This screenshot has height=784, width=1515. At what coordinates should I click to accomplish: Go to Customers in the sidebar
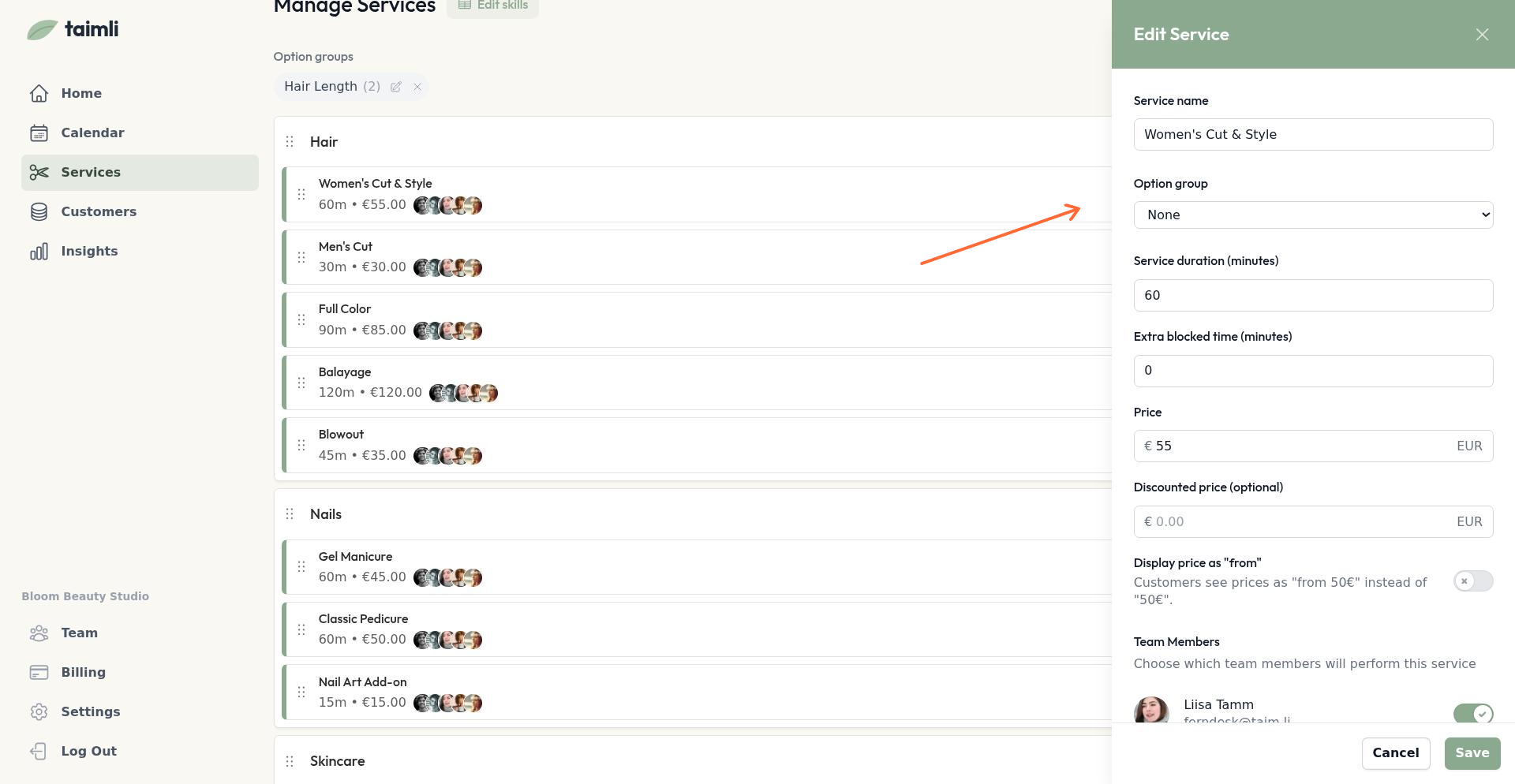[99, 211]
